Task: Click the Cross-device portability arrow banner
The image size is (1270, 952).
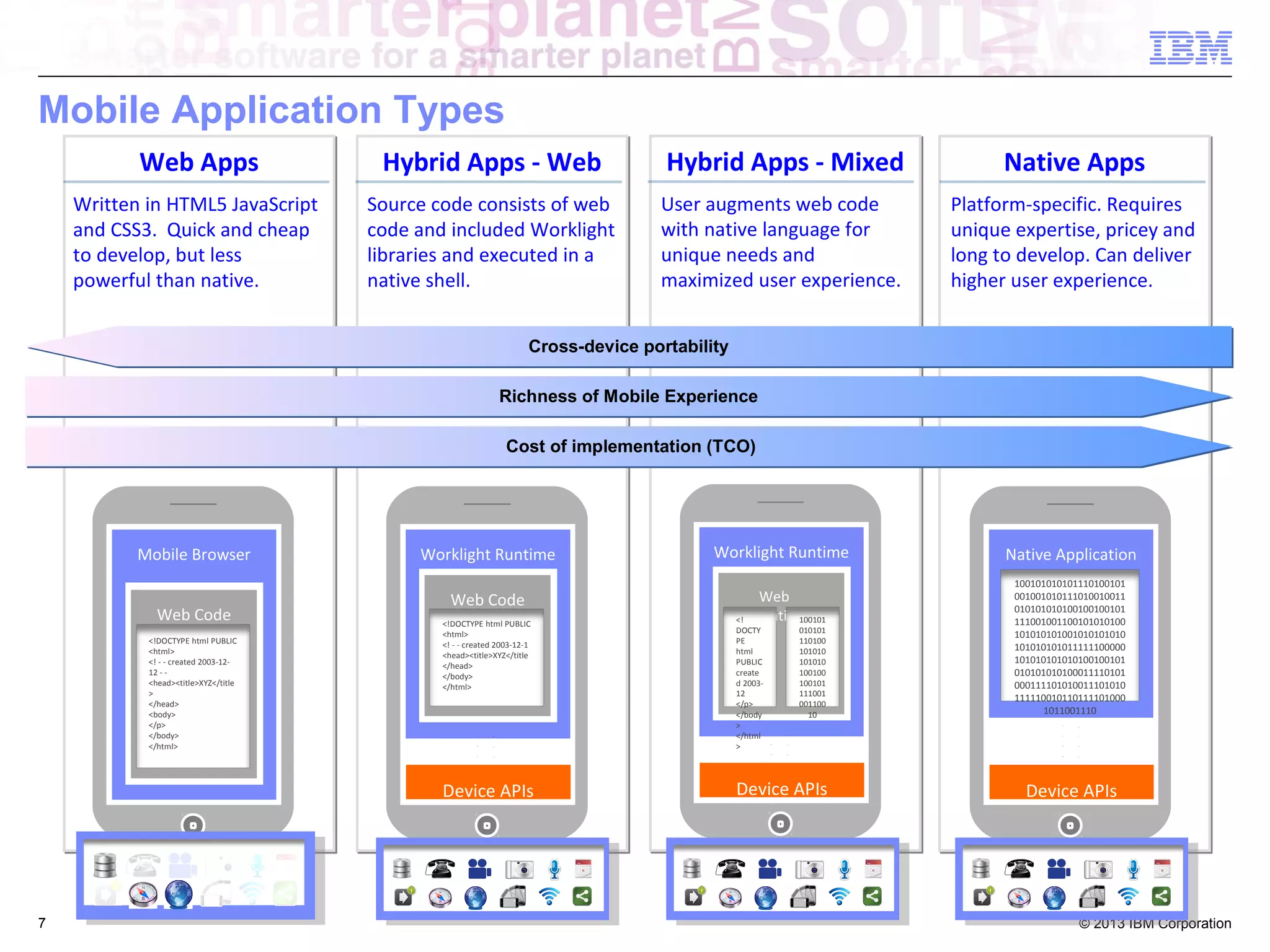Action: (630, 347)
